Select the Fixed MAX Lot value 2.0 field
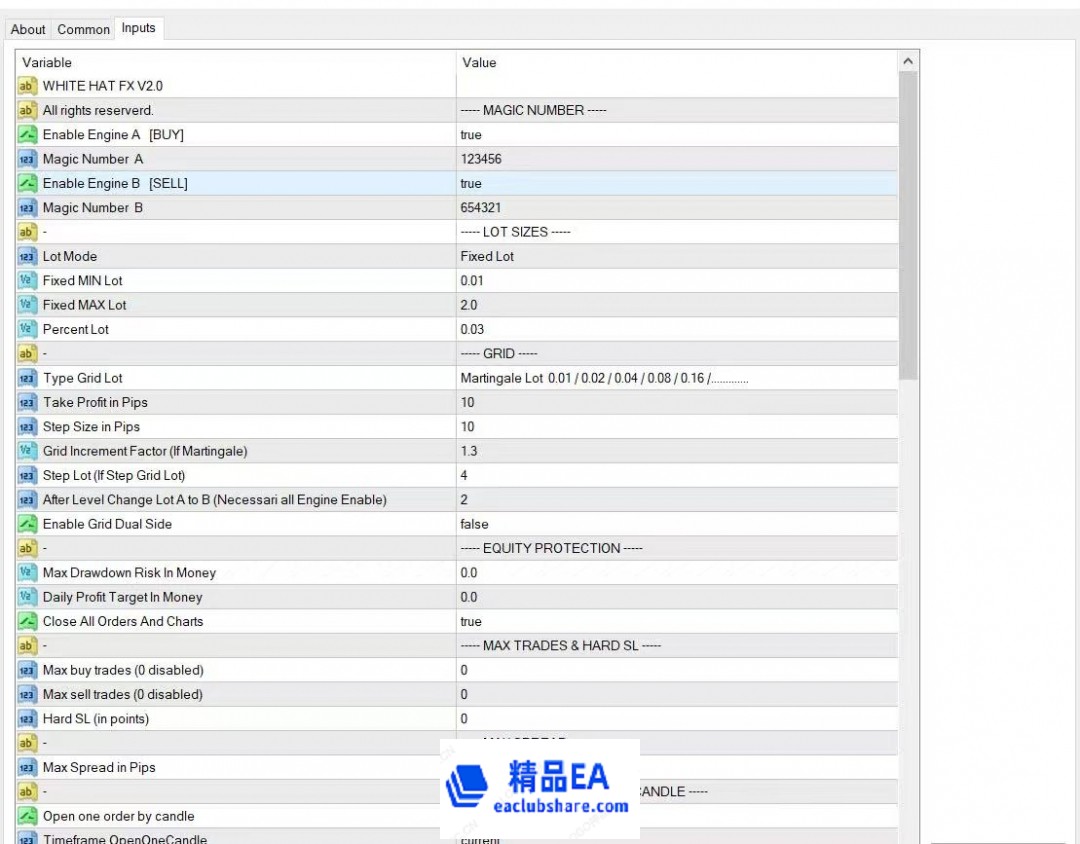 click(x=469, y=305)
